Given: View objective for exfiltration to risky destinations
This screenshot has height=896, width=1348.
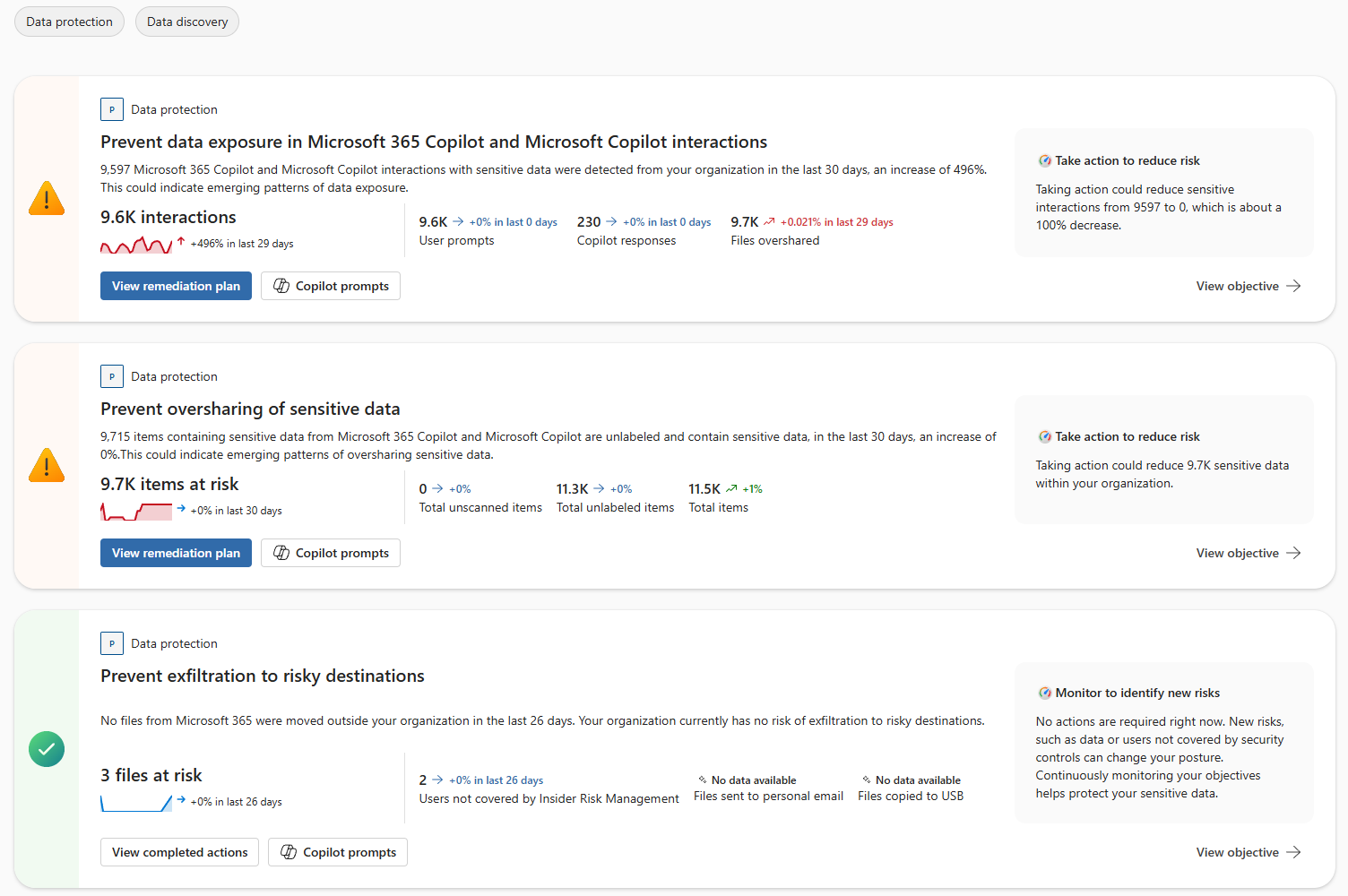Looking at the screenshot, I should click(x=1249, y=852).
